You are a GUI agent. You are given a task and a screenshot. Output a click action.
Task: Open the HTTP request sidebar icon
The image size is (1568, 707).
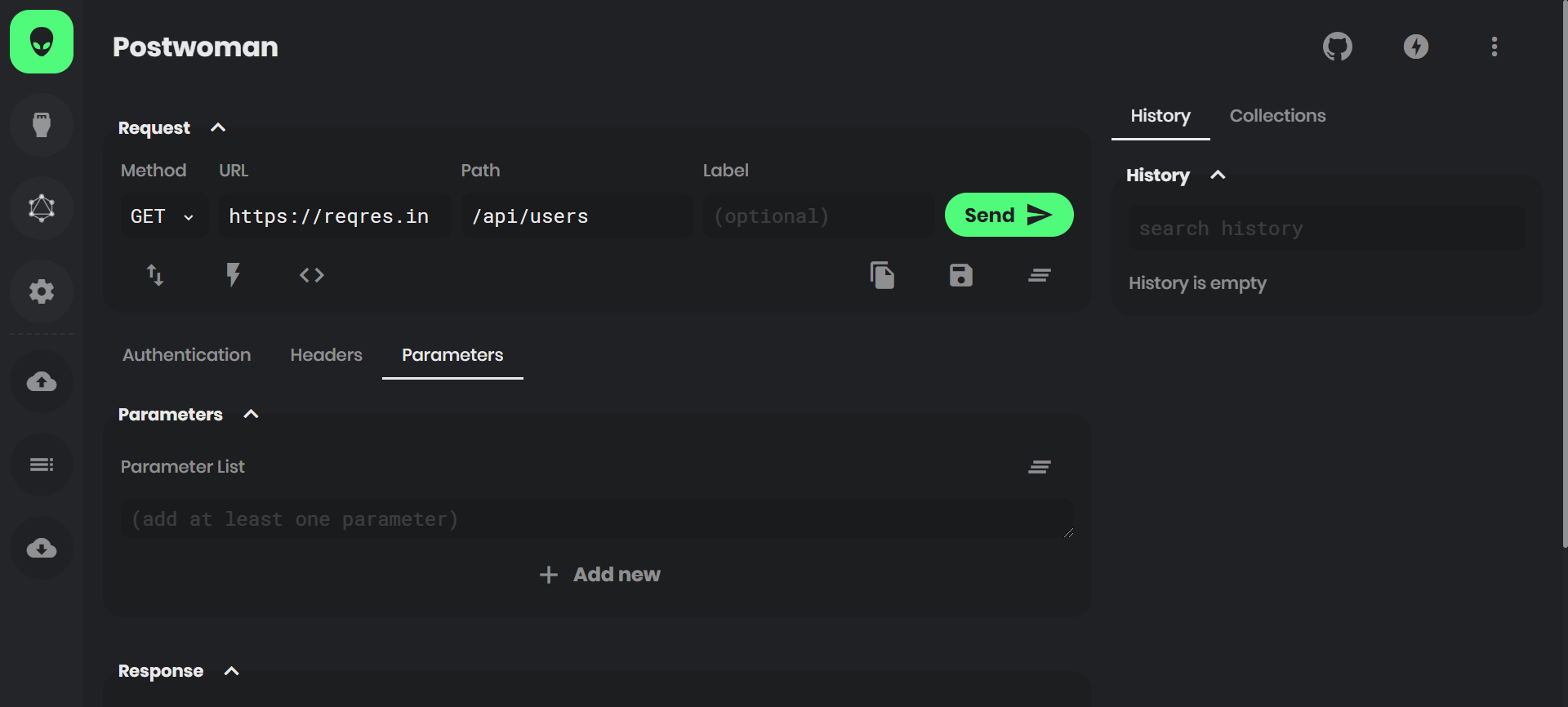42,125
